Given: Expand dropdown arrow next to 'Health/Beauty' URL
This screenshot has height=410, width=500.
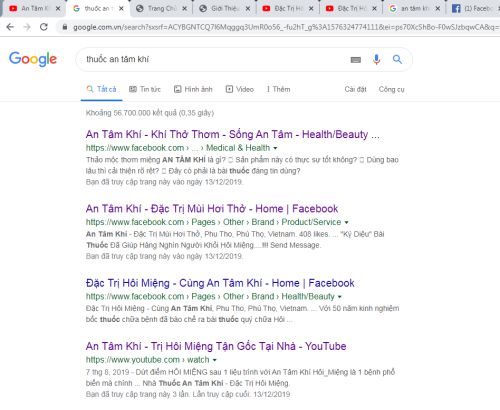Looking at the screenshot, I should click(340, 297).
